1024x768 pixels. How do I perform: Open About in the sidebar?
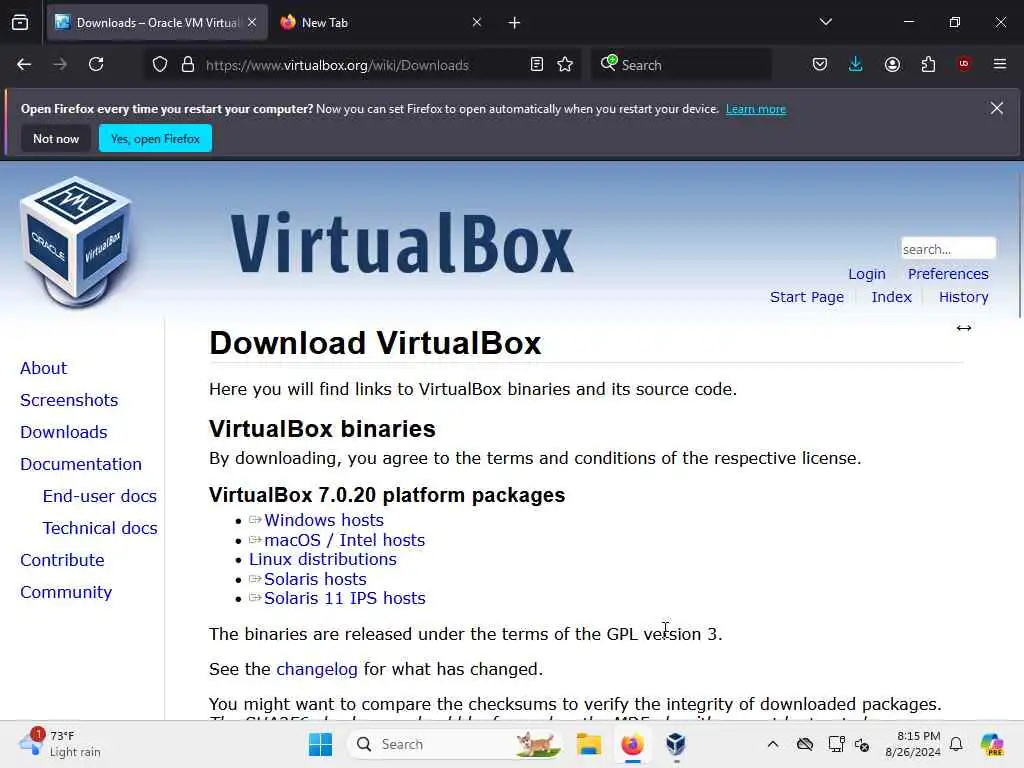pyautogui.click(x=44, y=368)
